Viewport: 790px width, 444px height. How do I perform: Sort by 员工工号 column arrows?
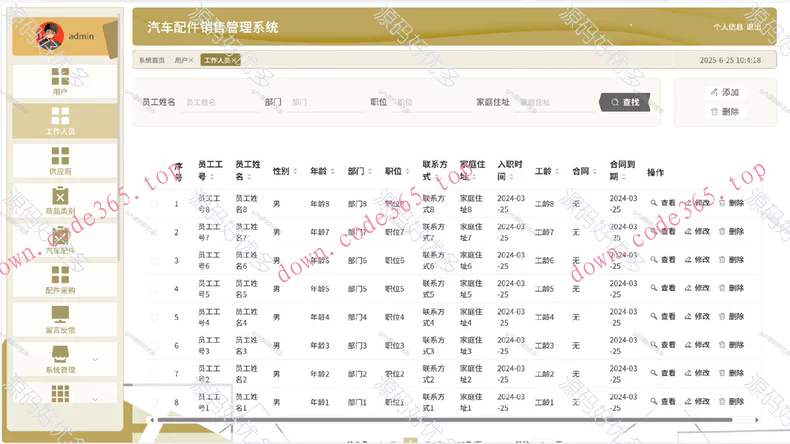click(212, 177)
